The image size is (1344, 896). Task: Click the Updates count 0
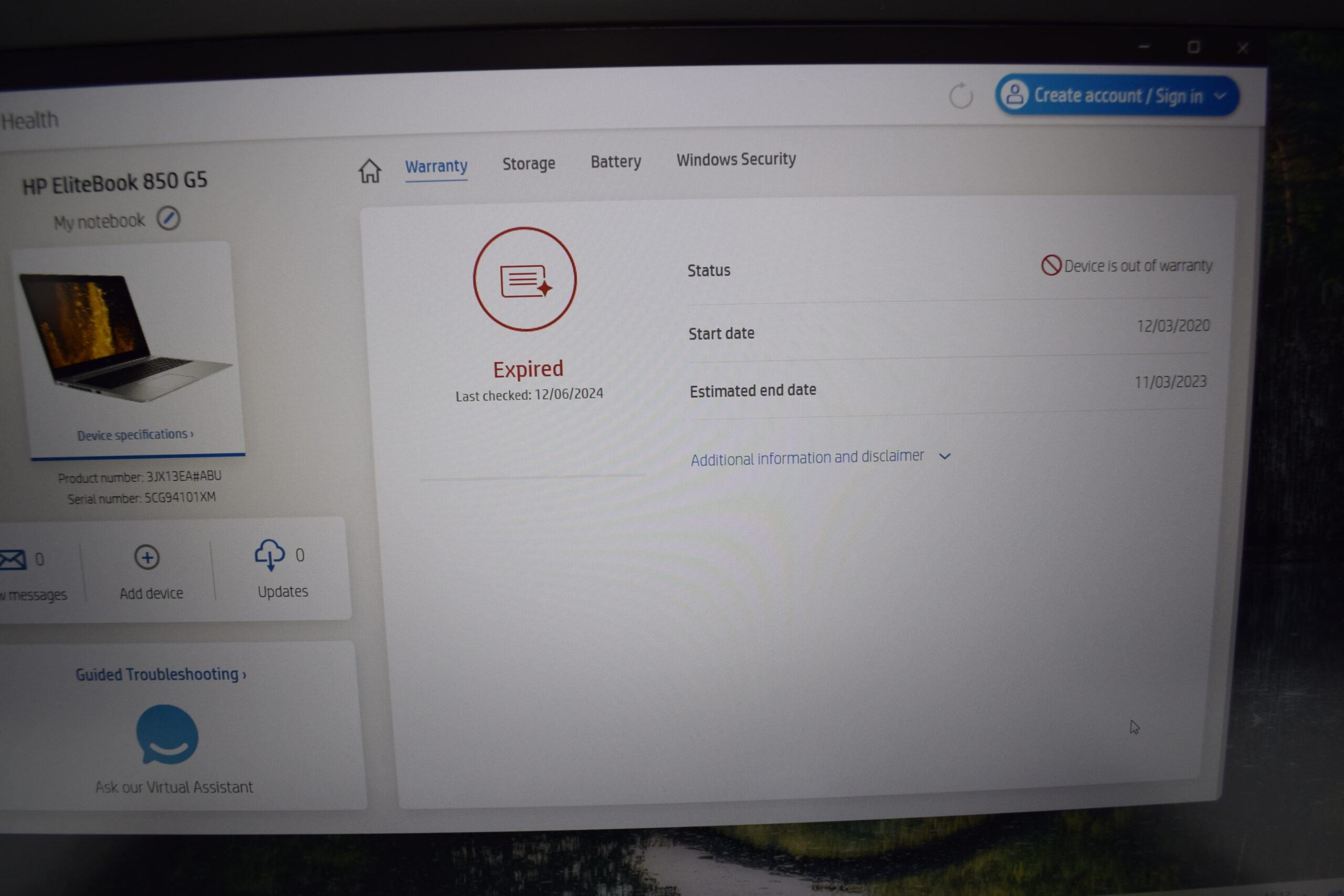pyautogui.click(x=300, y=555)
